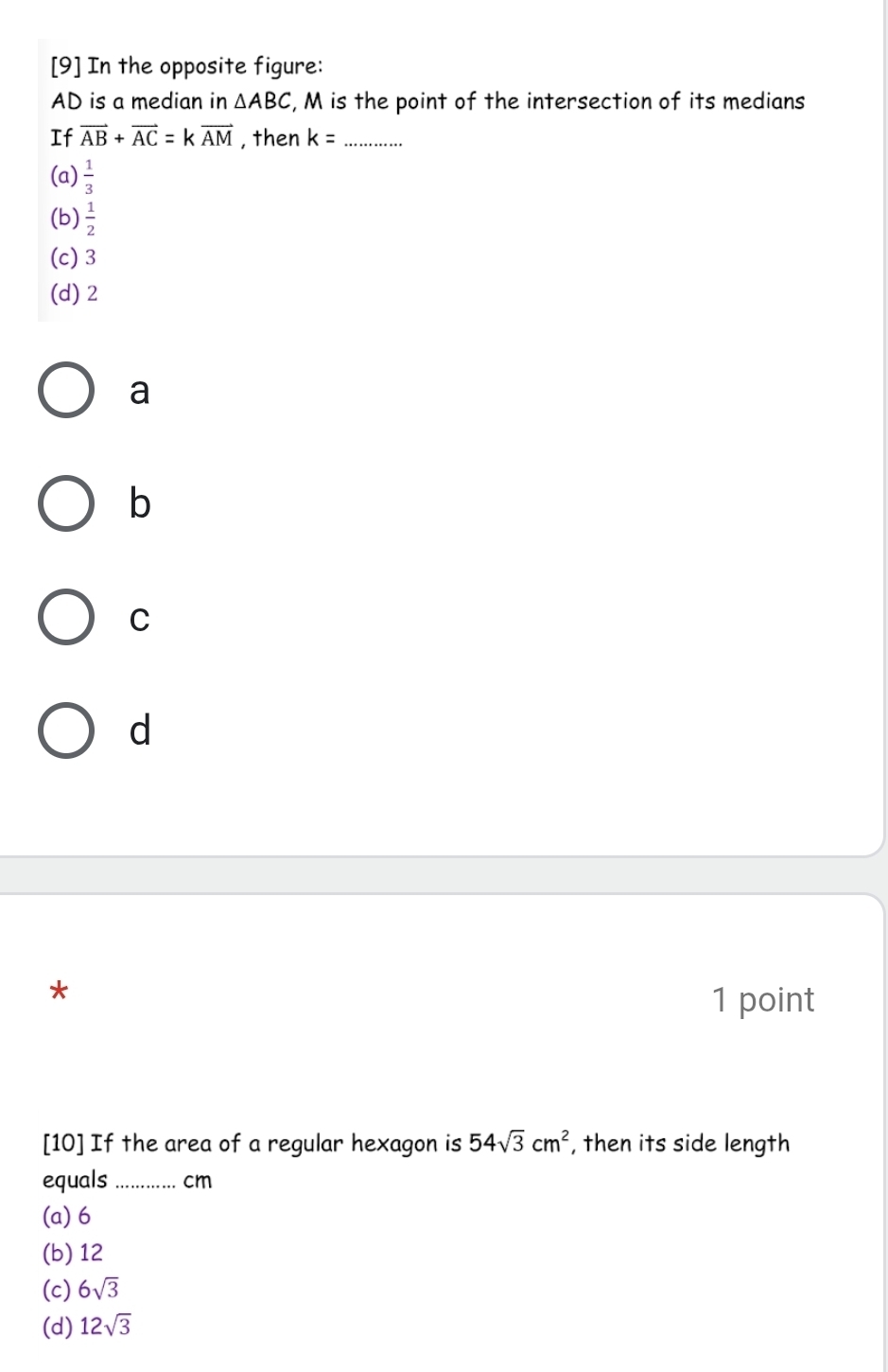The width and height of the screenshot is (888, 1372).
Task: Click the '1 point' score label
Action: (763, 1000)
